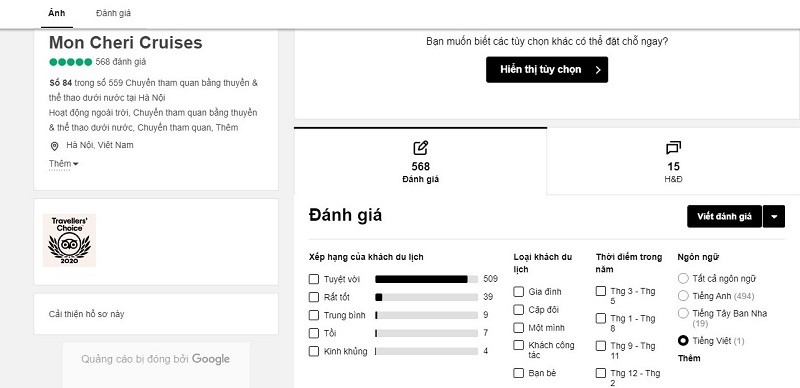
Task: Click the Hiển thị tùy chọn button
Action: [547, 69]
